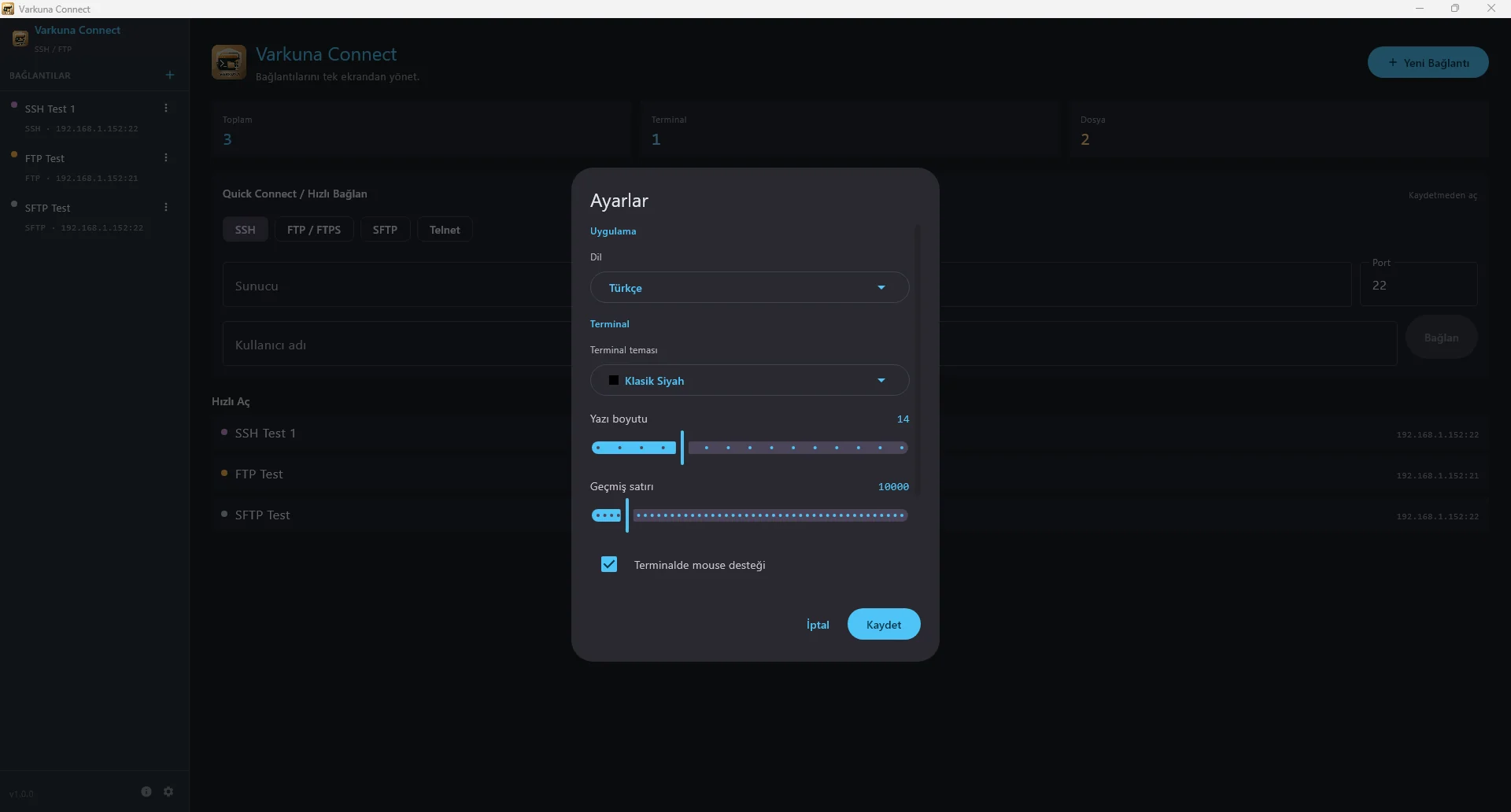Click the Terminal count card
The width and height of the screenshot is (1511, 812).
(850, 130)
